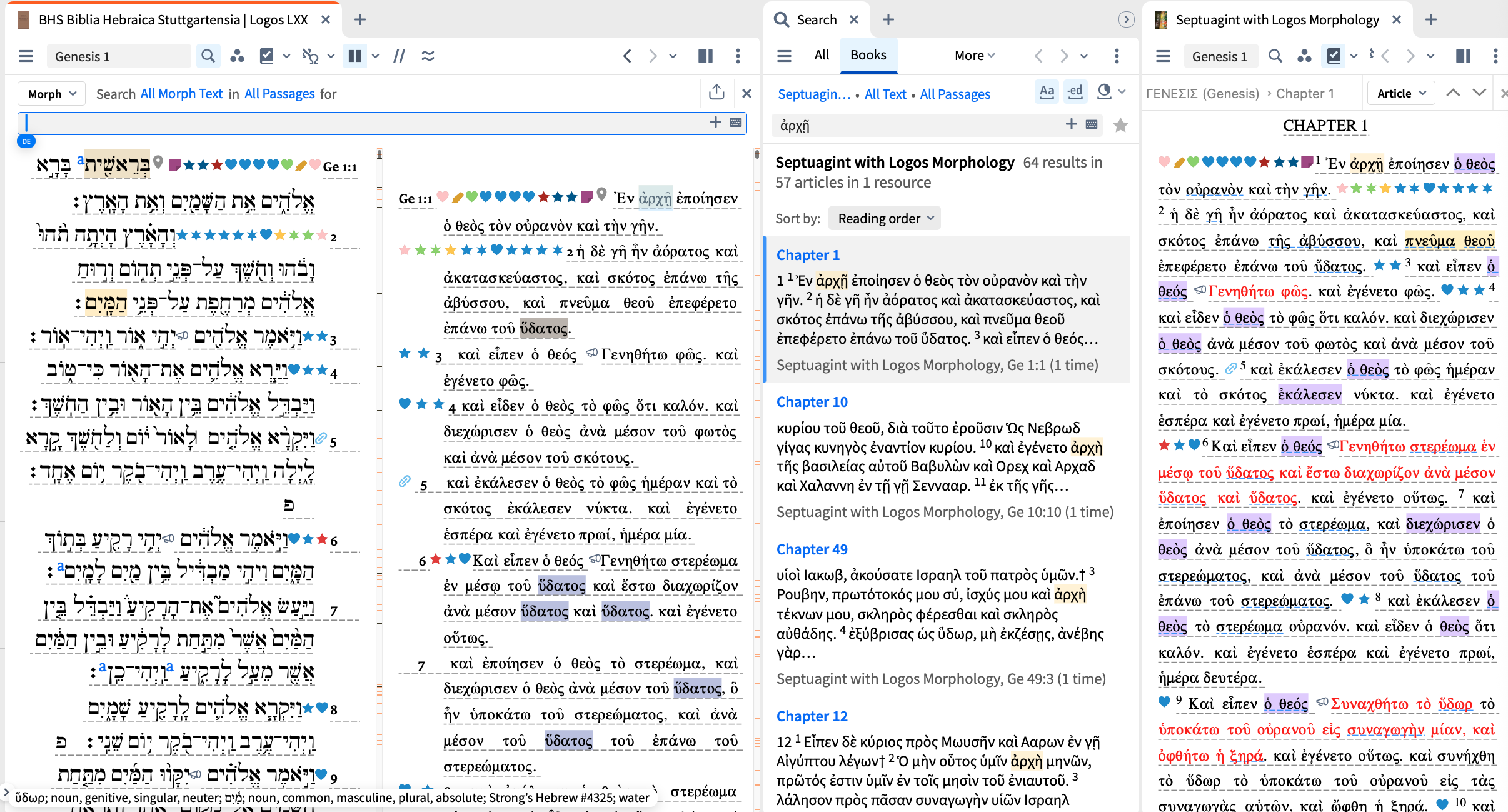The width and height of the screenshot is (1508, 812).
Task: Click highlighted ἀρχῇ in LXX Ge 1:1
Action: click(655, 199)
